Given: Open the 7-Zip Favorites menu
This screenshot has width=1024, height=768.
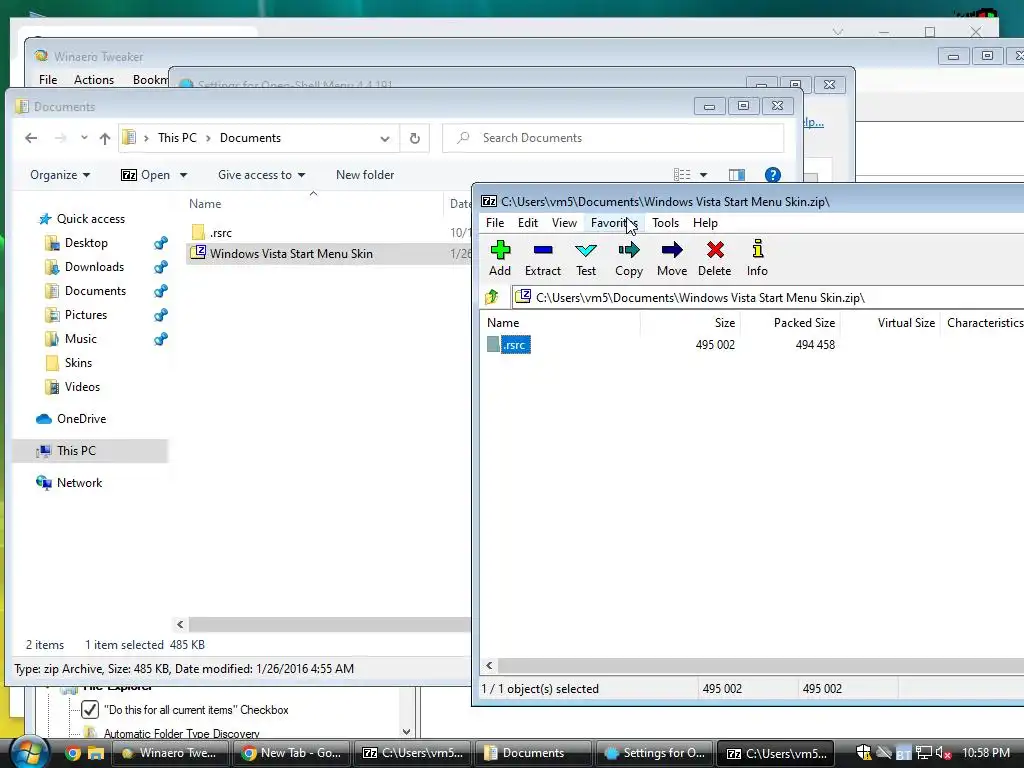Looking at the screenshot, I should click(x=614, y=223).
